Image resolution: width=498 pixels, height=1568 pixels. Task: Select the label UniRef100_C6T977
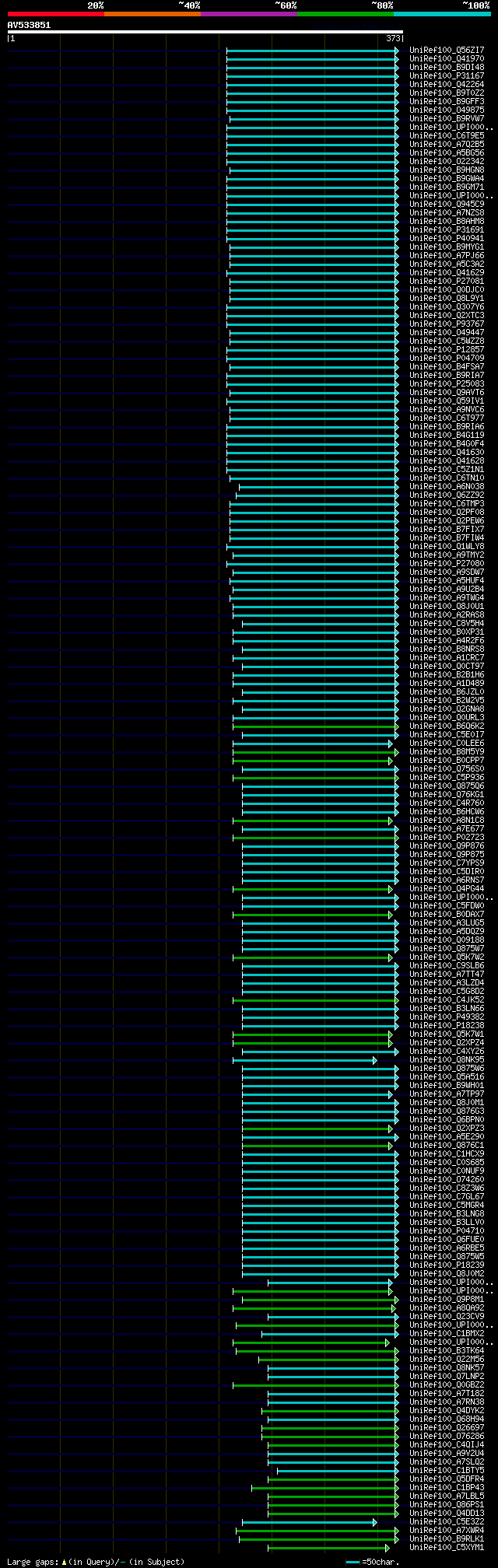coord(447,418)
